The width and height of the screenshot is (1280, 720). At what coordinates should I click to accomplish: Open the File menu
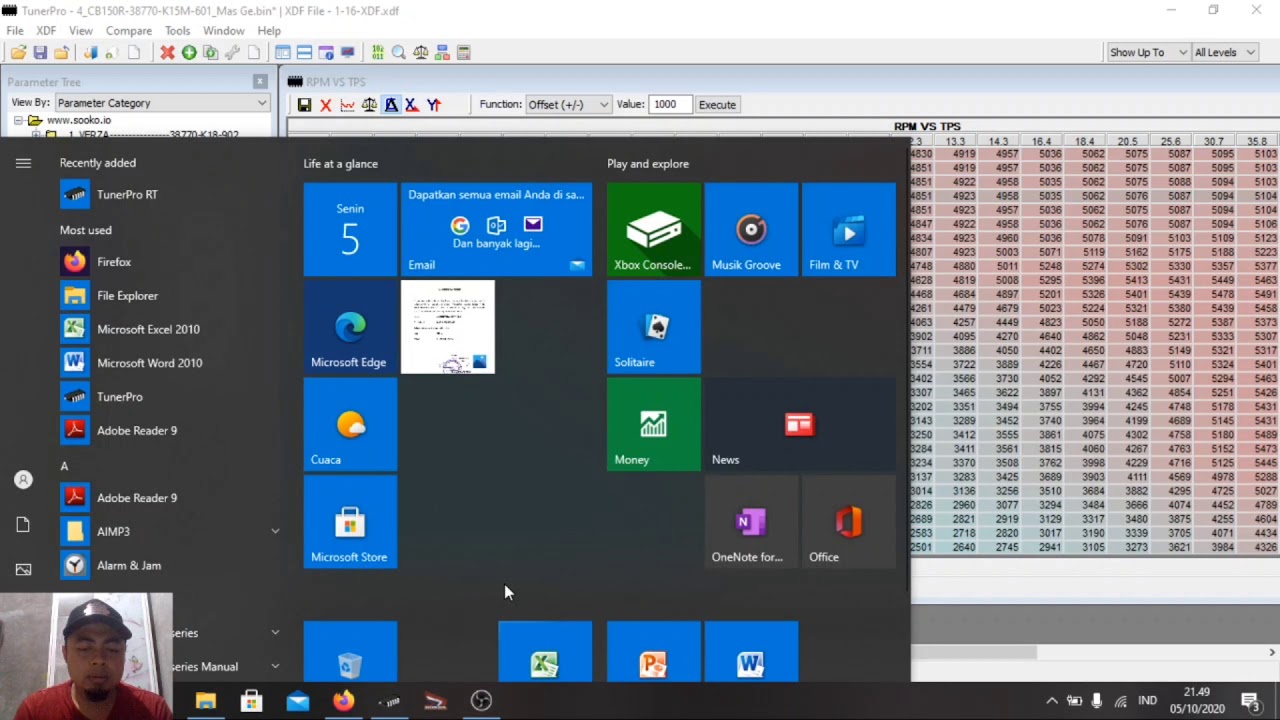click(15, 31)
